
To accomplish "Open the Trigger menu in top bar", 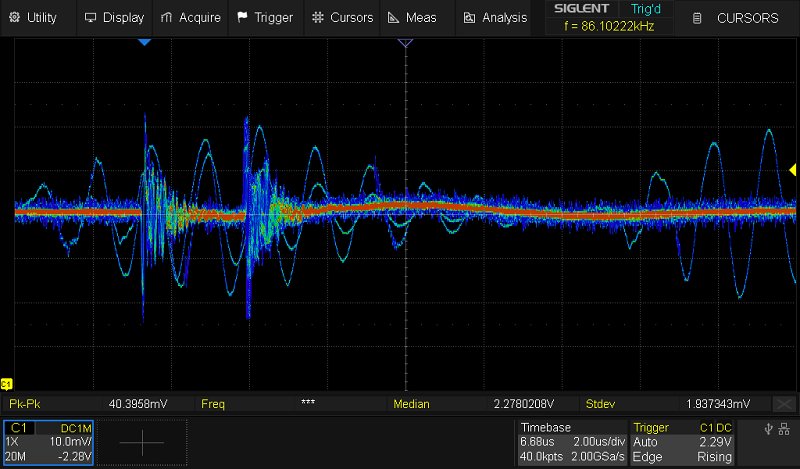I will [x=265, y=17].
